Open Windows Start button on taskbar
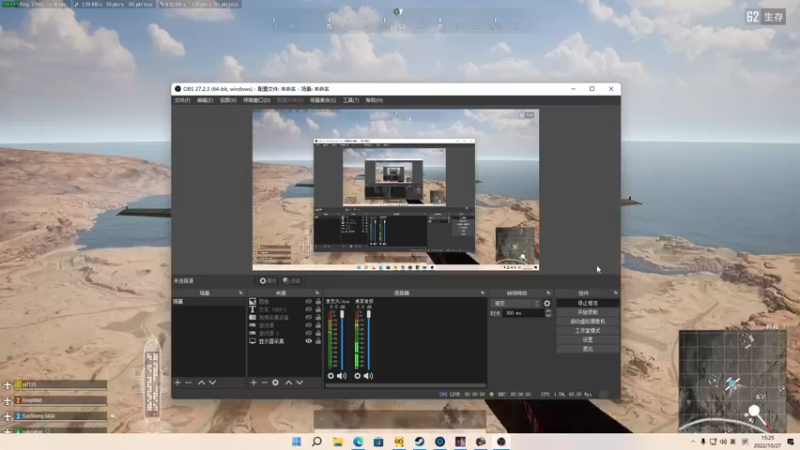This screenshot has height=450, width=800. pos(296,441)
